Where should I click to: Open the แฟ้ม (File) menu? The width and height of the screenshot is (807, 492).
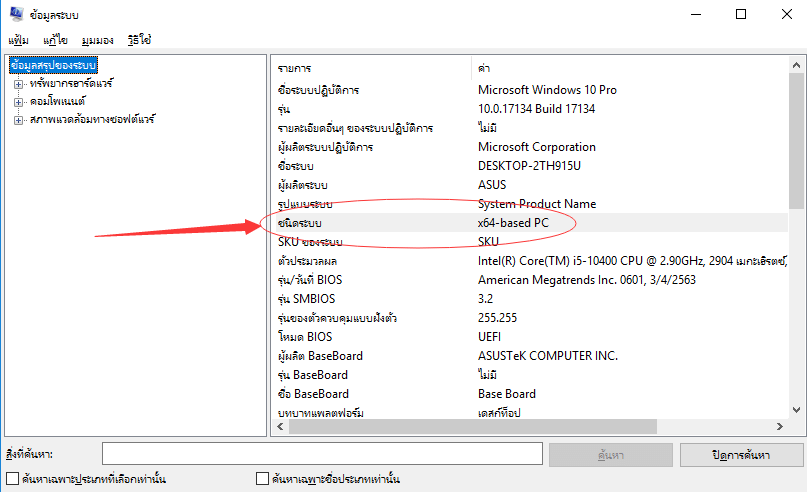pyautogui.click(x=18, y=41)
